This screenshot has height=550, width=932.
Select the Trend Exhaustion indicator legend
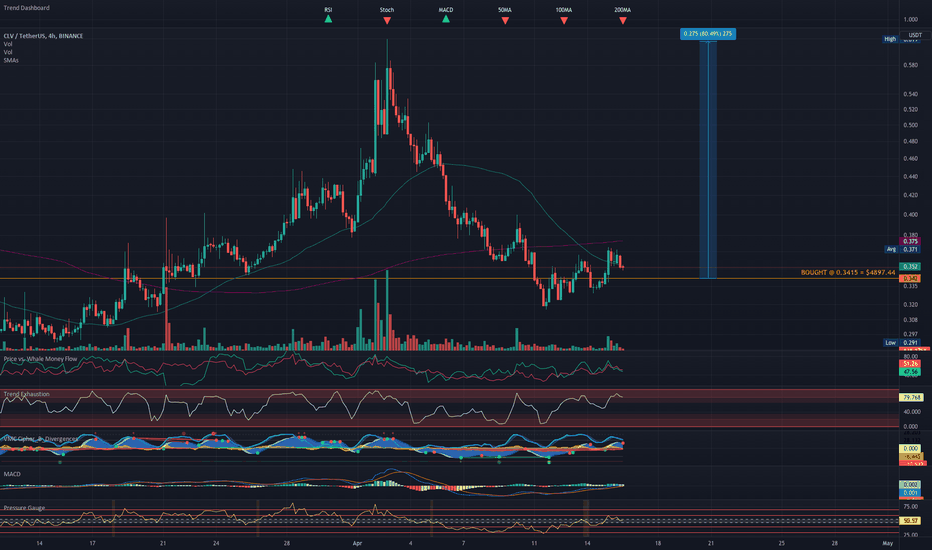[x=27, y=394]
